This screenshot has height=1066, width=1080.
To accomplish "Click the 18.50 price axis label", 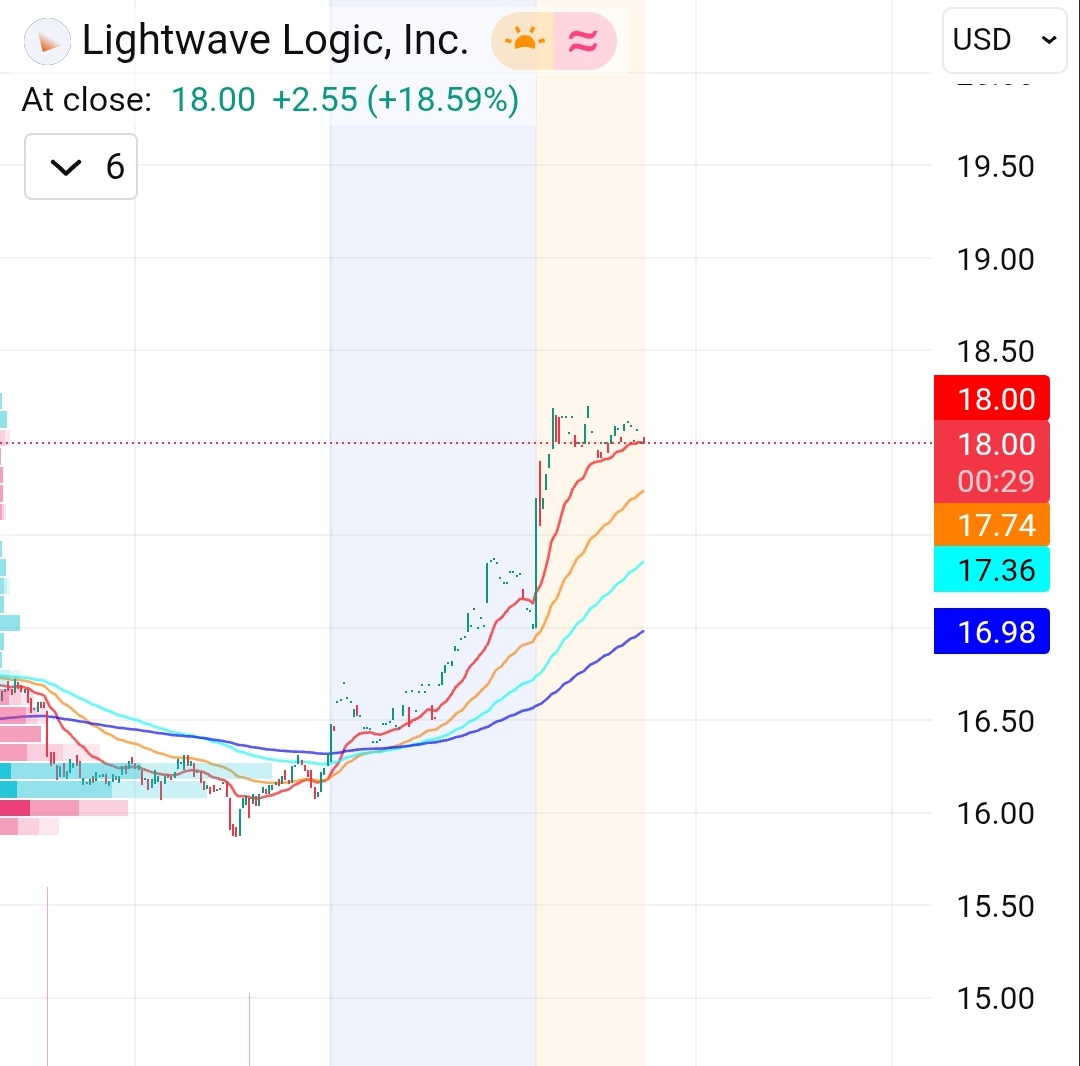I will pos(995,351).
